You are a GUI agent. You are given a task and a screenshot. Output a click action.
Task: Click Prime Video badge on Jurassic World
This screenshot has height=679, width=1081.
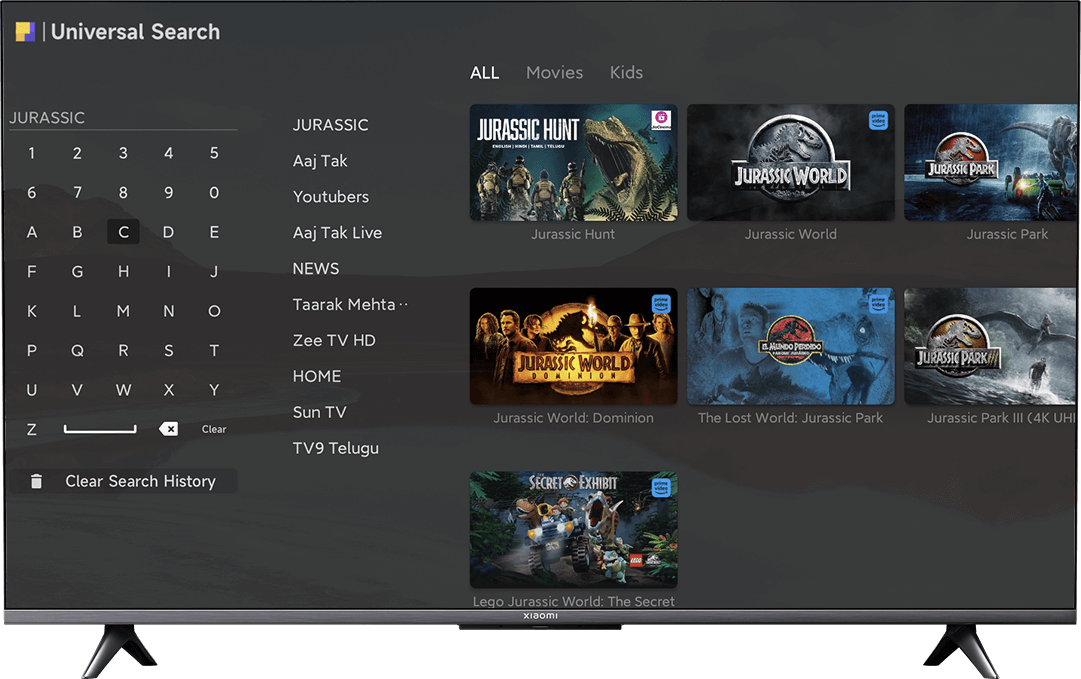(878, 120)
